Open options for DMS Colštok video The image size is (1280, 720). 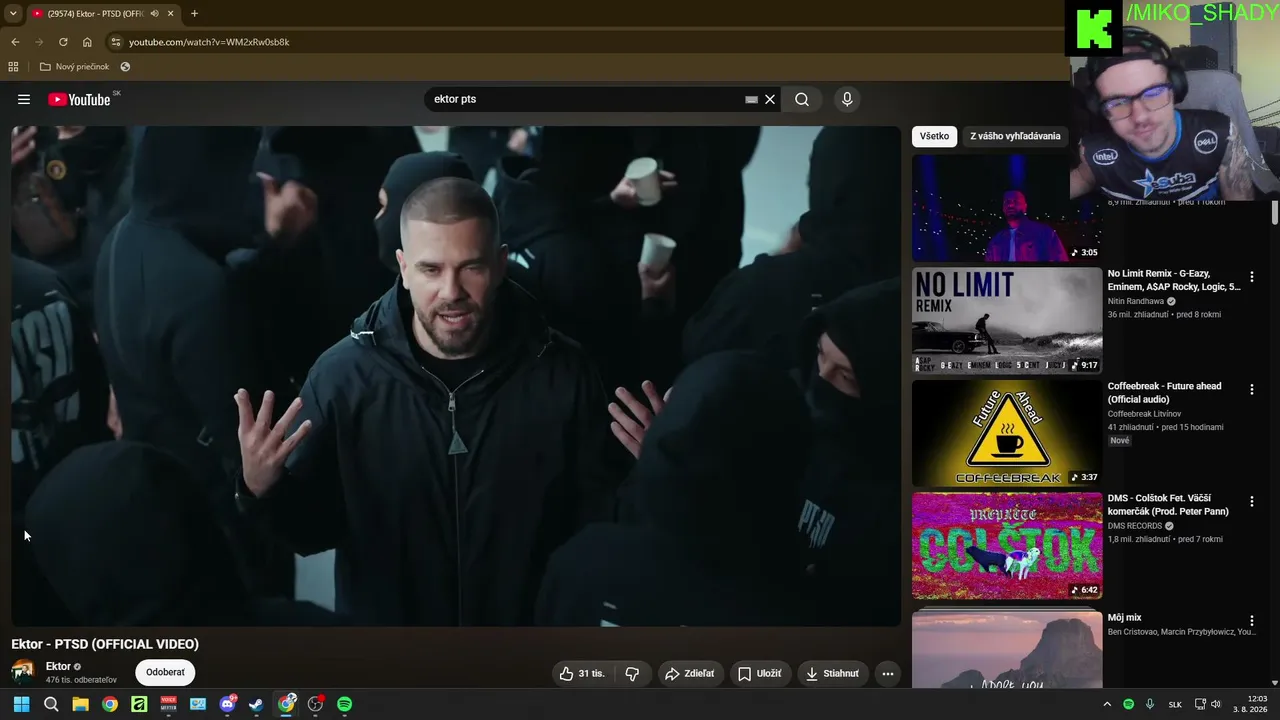click(x=1251, y=501)
